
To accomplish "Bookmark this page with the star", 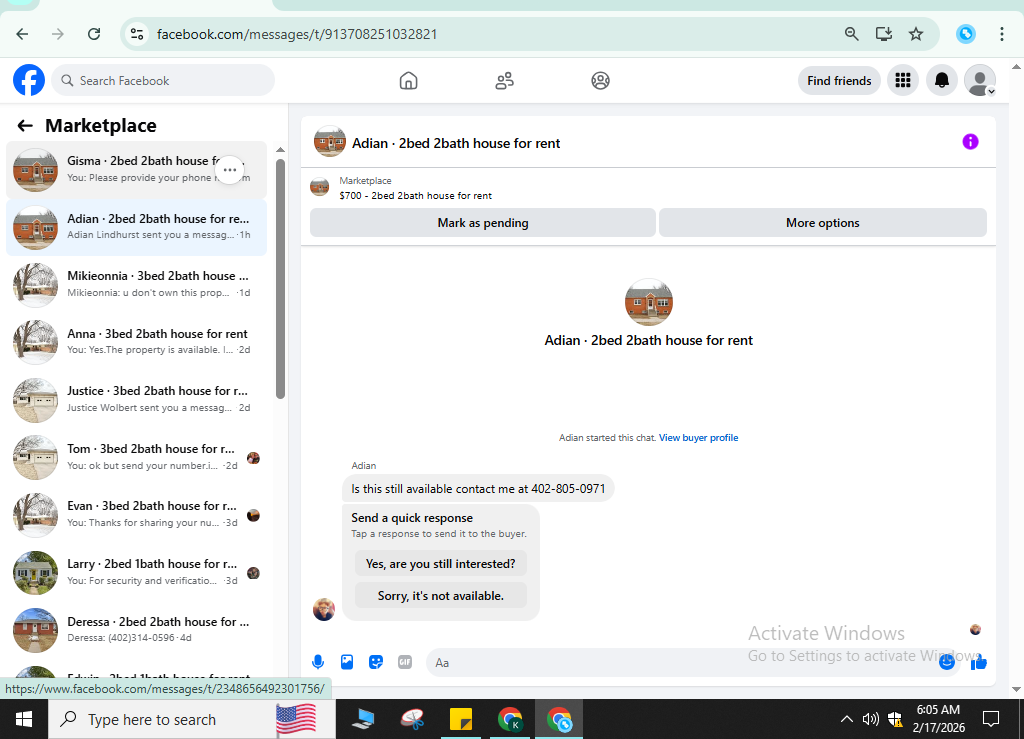I will [x=916, y=34].
